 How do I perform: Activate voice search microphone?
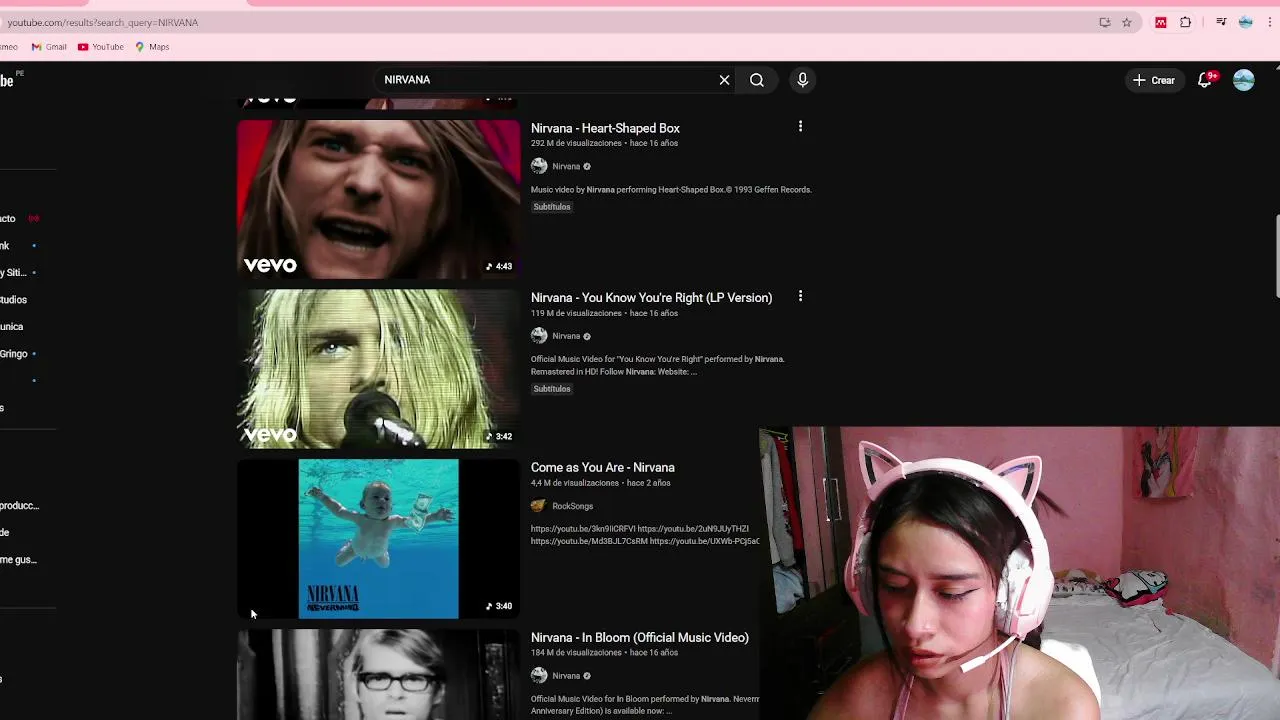pos(802,80)
